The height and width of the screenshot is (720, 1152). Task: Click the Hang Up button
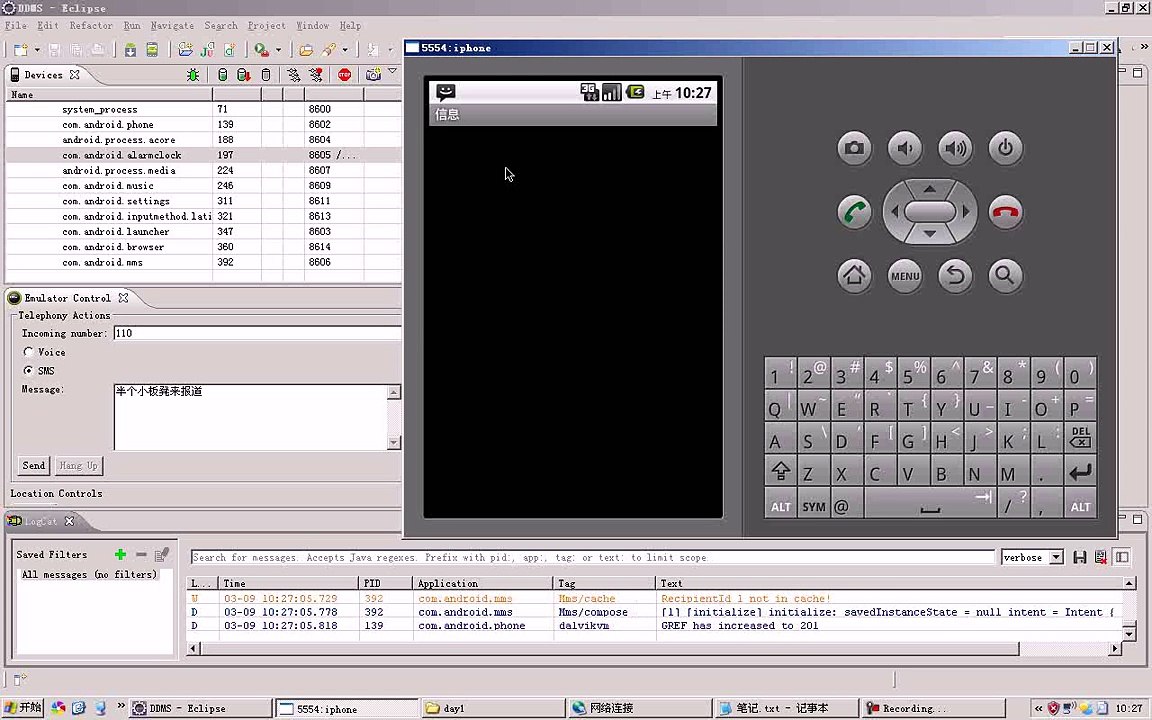coord(78,465)
